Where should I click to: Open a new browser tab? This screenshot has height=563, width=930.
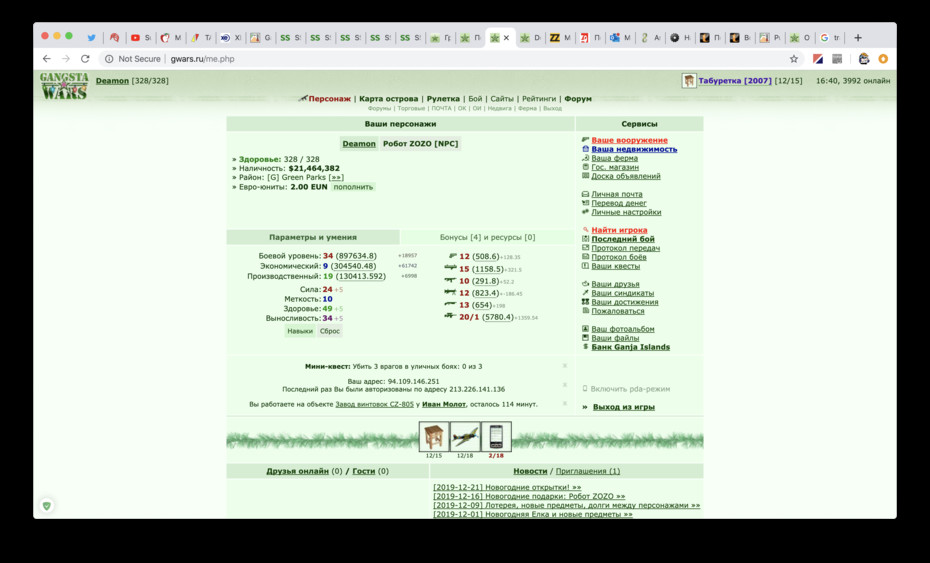[858, 37]
